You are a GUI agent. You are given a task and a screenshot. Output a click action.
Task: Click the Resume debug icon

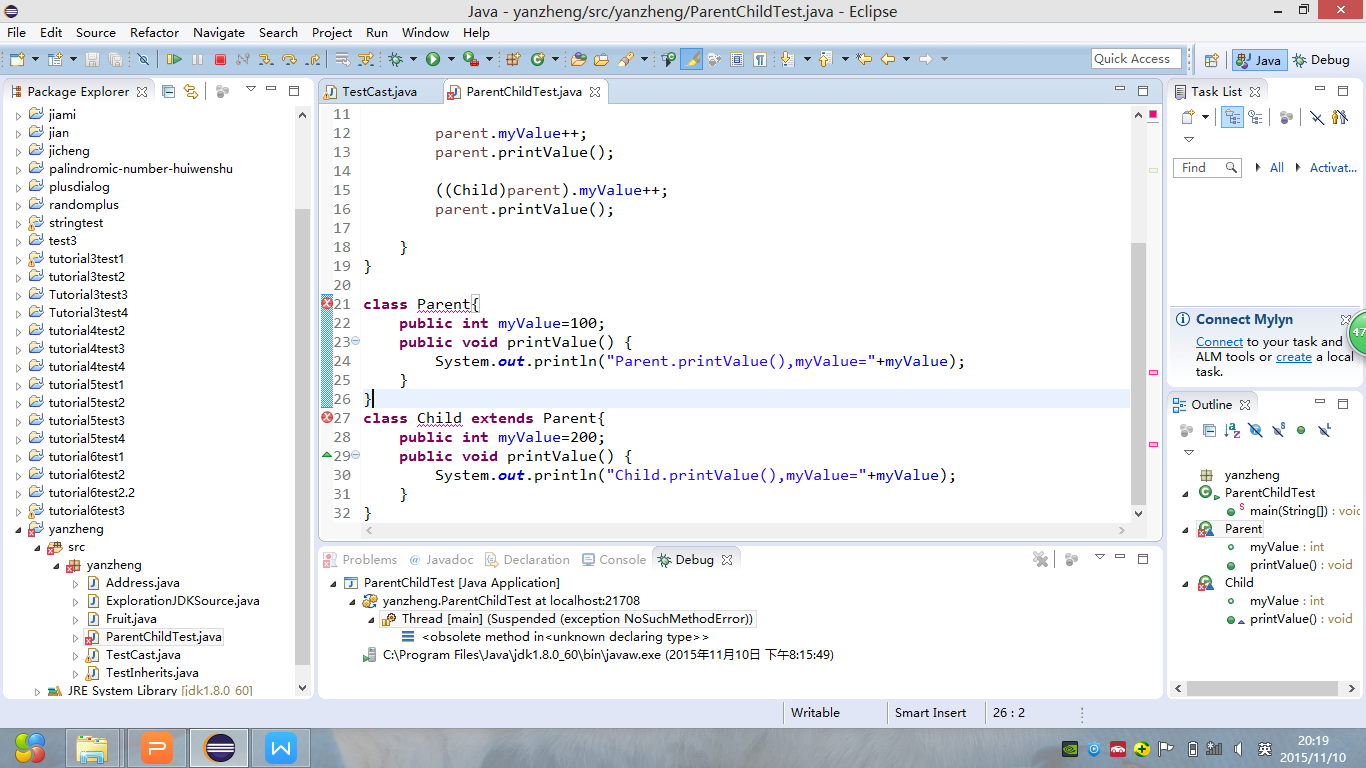174,59
